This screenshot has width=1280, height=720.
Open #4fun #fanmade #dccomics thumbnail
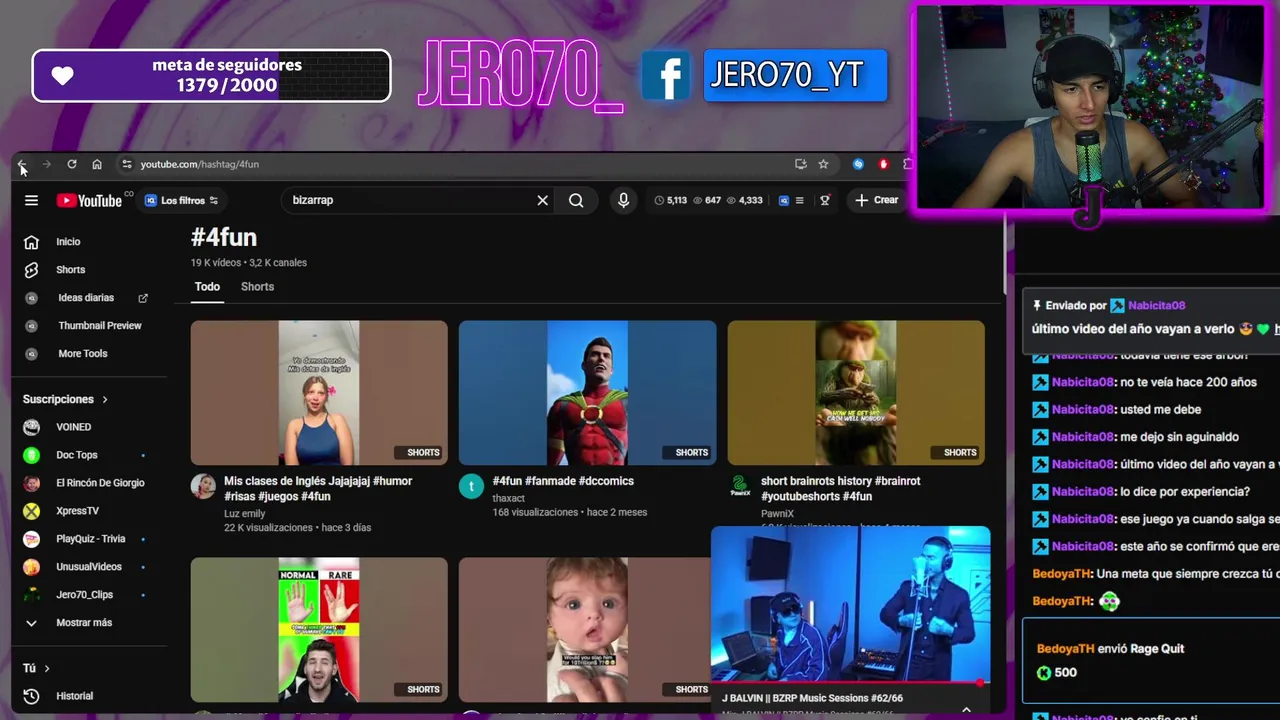click(x=587, y=392)
